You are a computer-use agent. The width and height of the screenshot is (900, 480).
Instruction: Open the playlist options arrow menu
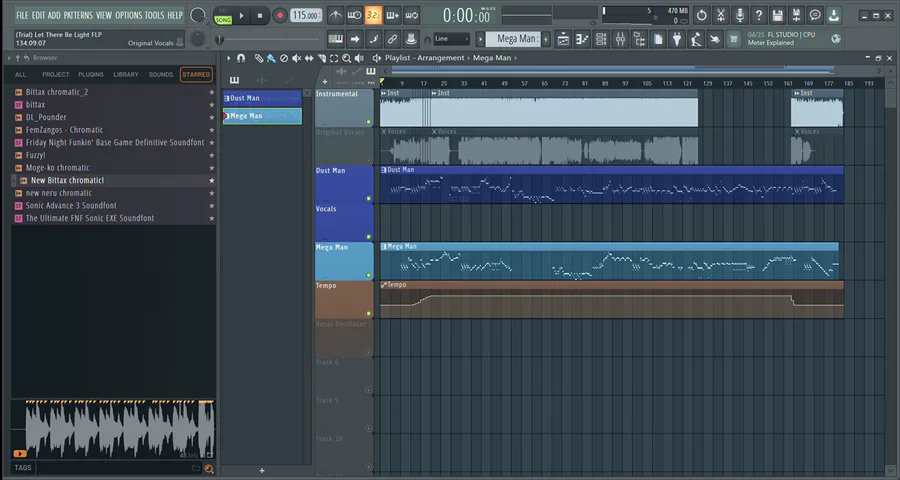click(228, 58)
